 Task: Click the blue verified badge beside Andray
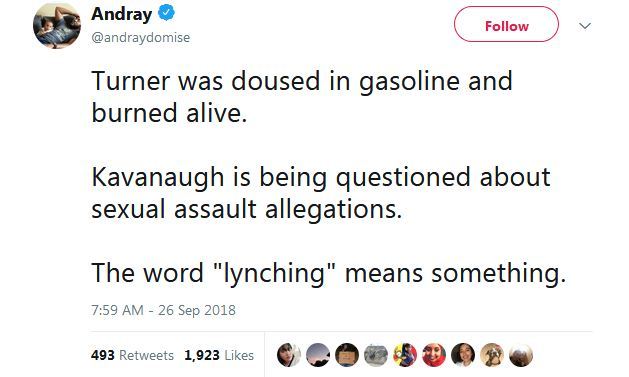(166, 13)
